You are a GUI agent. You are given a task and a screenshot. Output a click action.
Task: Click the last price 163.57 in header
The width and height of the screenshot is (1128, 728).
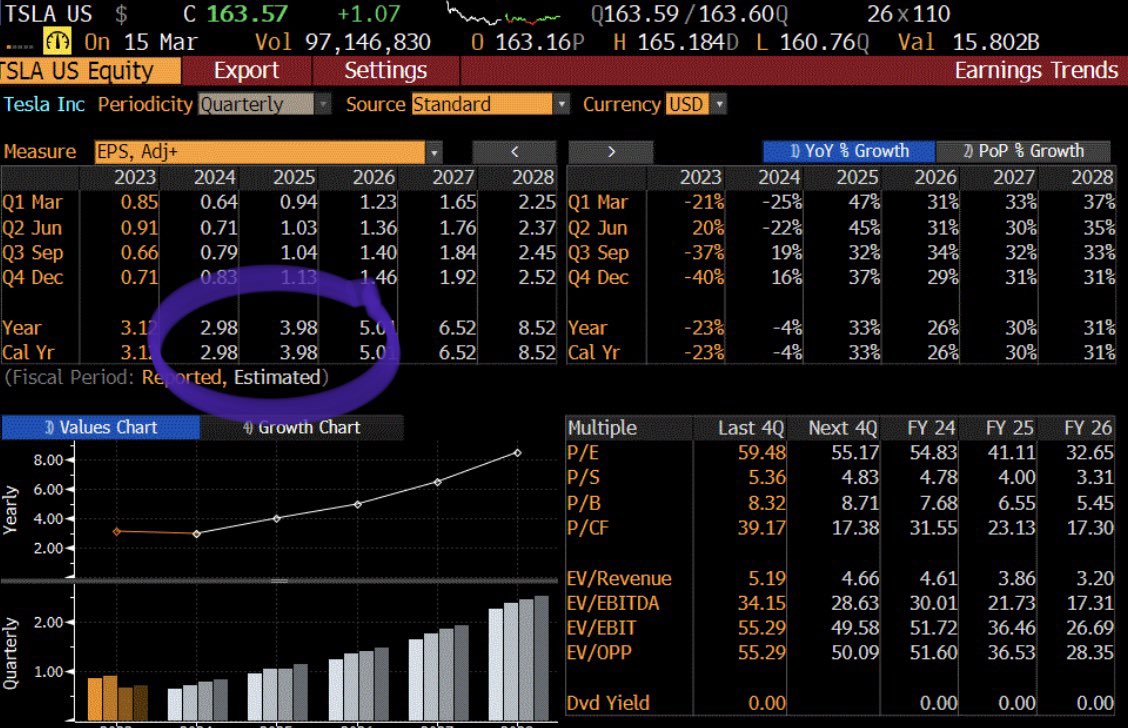(247, 14)
